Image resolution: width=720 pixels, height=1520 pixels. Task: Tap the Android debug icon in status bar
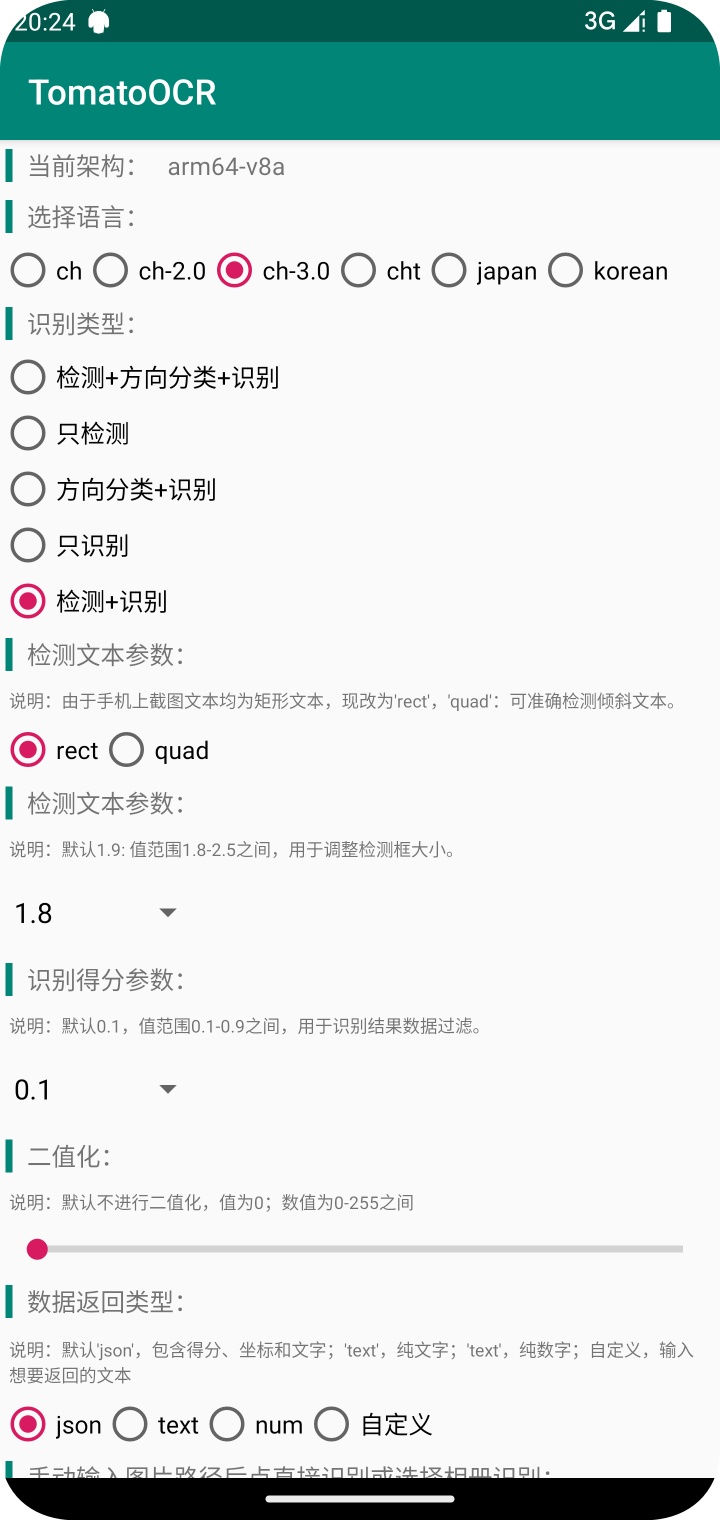(99, 21)
